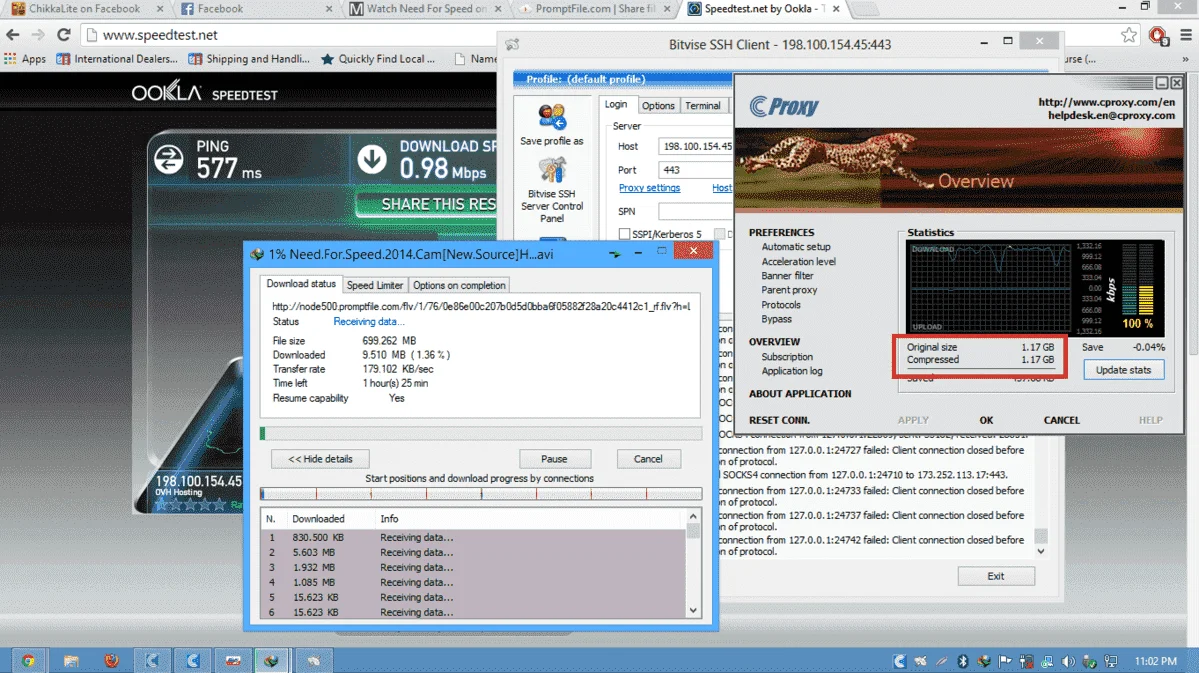Pause the Need For Speed download
This screenshot has width=1199, height=673.
tap(554, 459)
